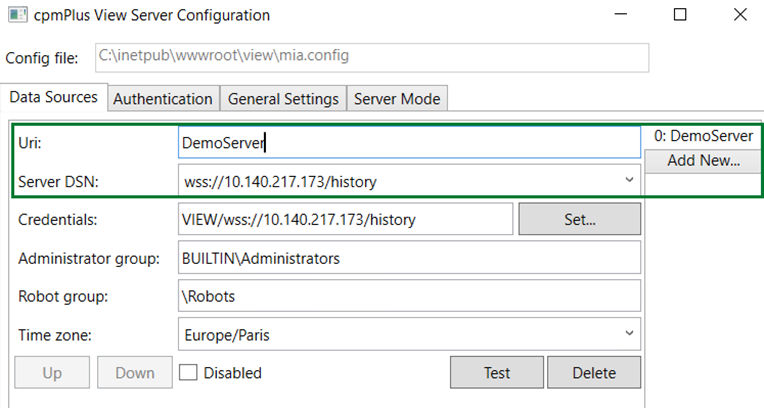Click the Add New... button
Screen dimensions: 764x408
(x=704, y=160)
